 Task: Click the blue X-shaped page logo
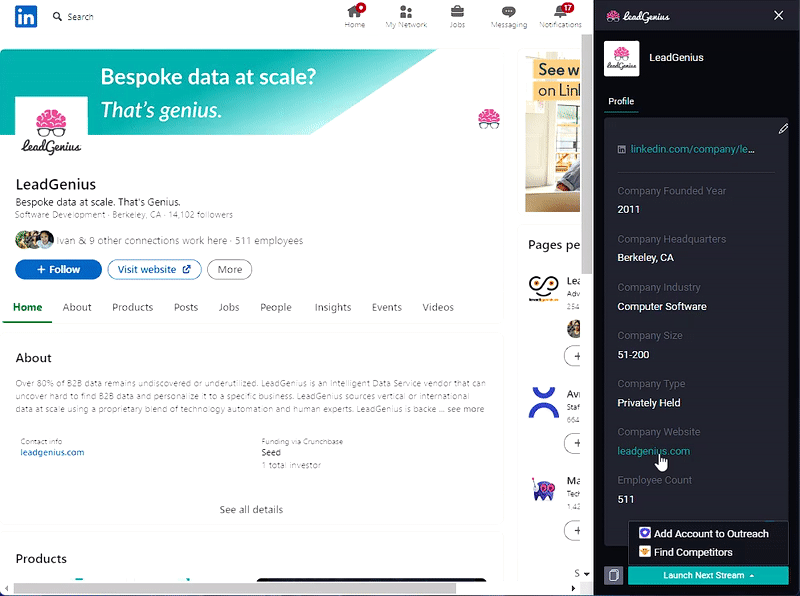[x=543, y=403]
